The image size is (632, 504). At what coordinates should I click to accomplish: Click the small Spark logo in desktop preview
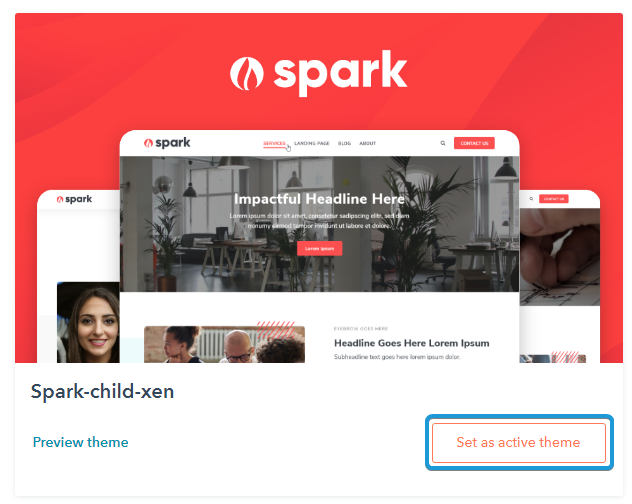(x=167, y=143)
